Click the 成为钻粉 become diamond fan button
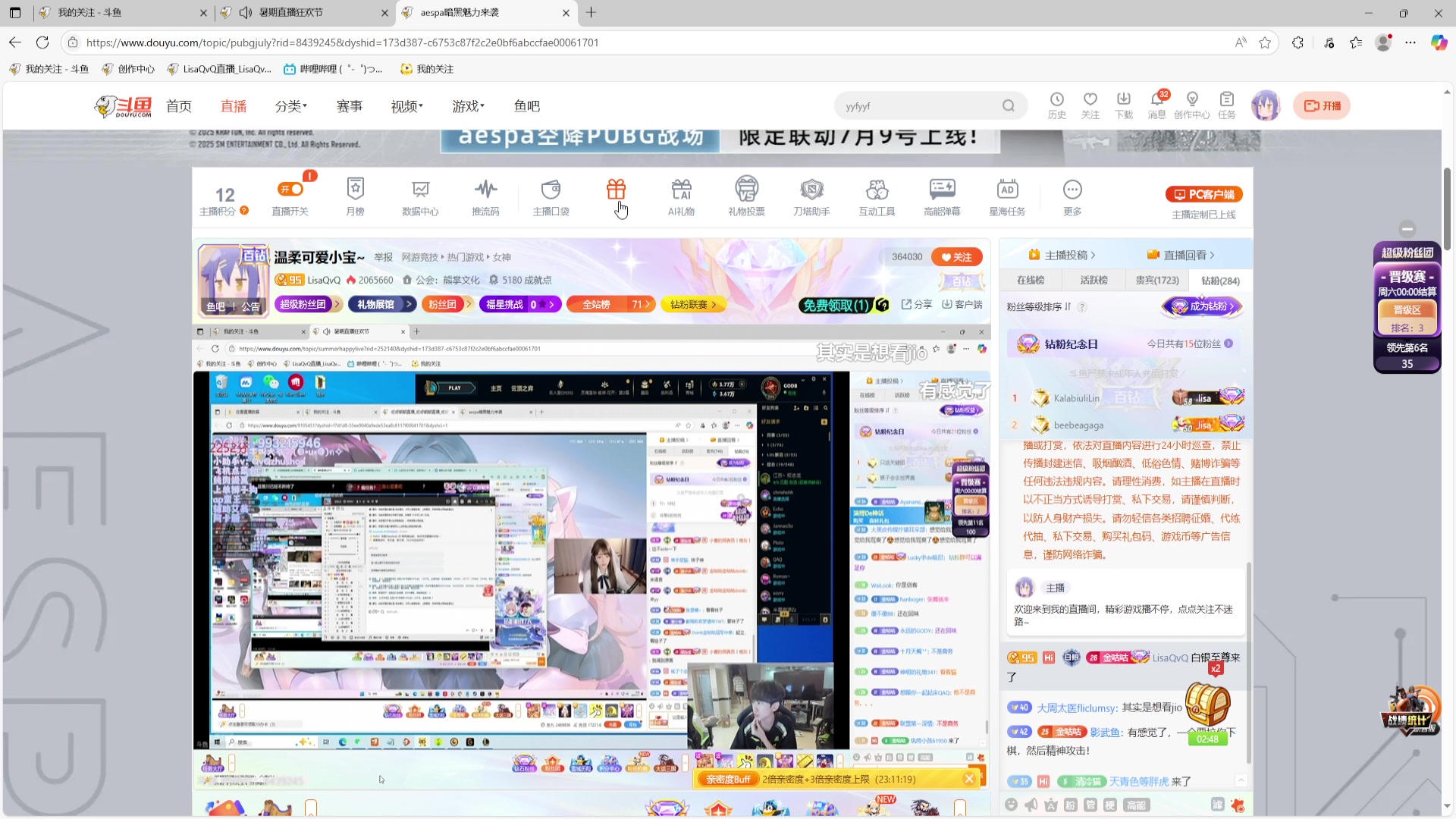The height and width of the screenshot is (819, 1456). coord(1203,306)
